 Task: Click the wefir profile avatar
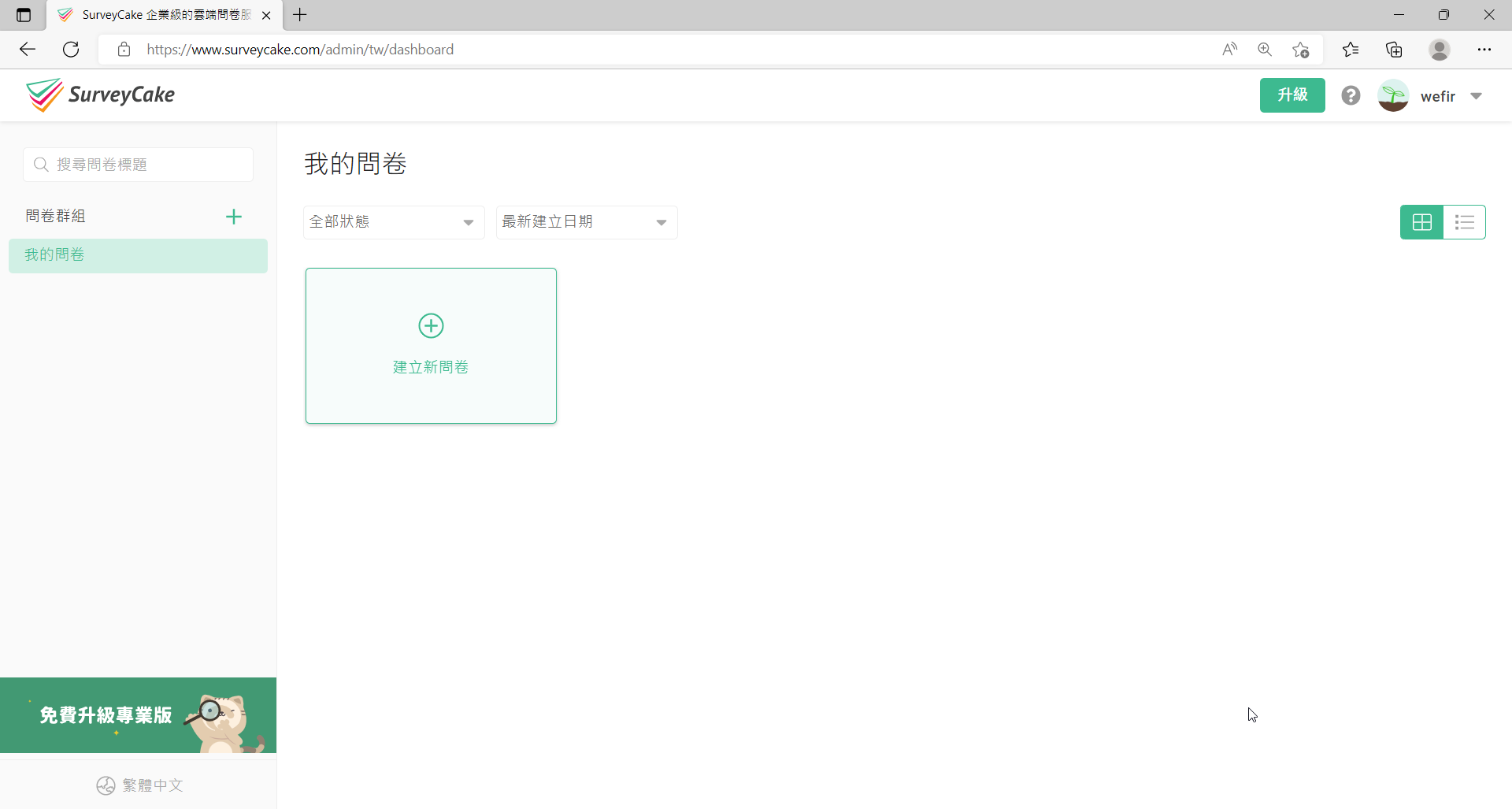point(1393,95)
